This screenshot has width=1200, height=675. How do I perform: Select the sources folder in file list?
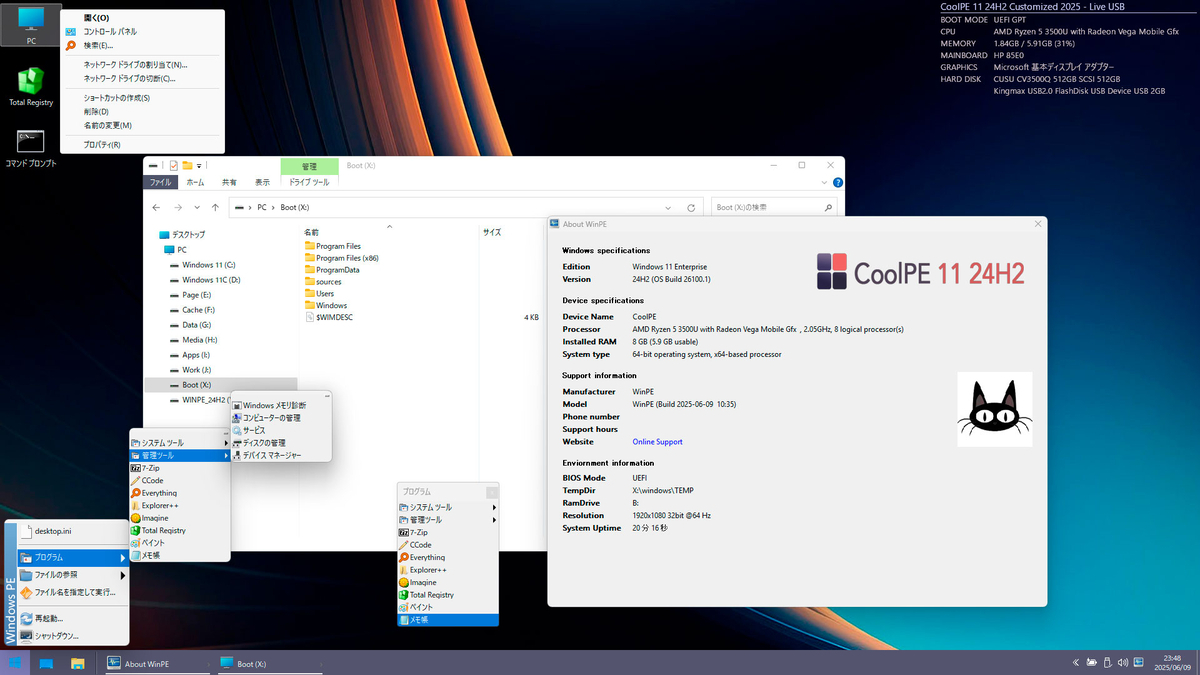(323, 282)
